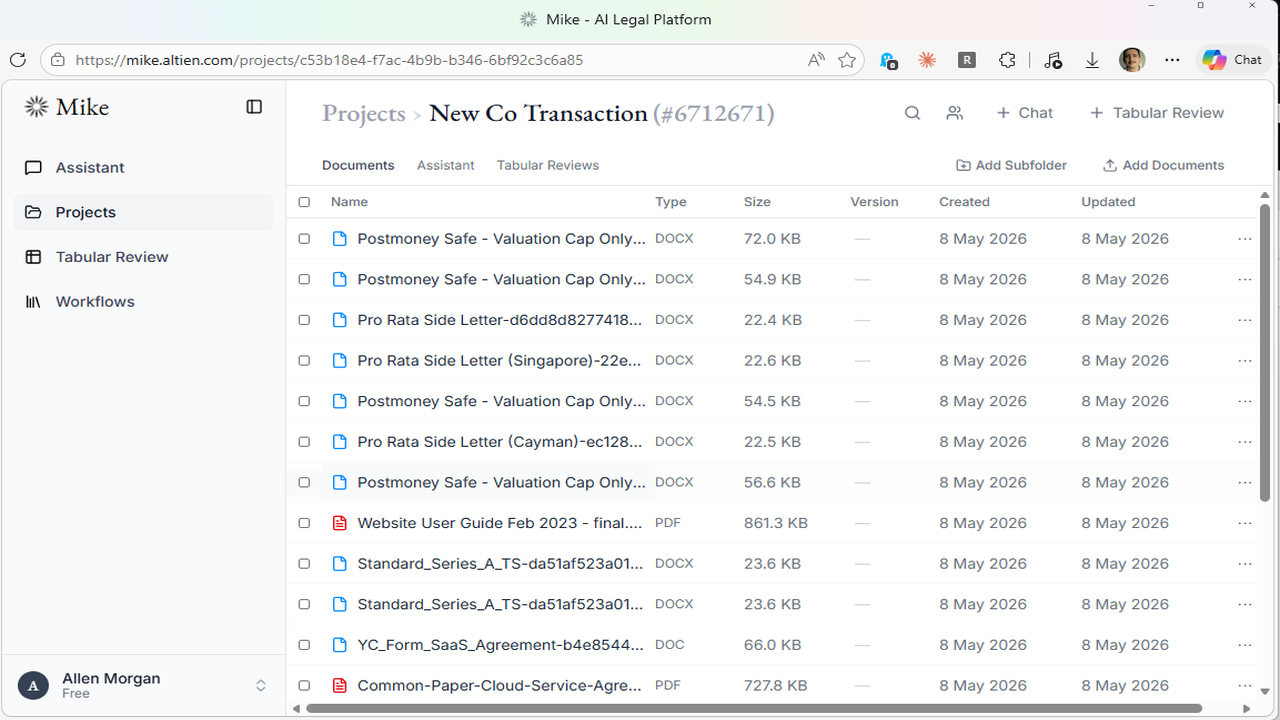Open browser read aloud option

[816, 60]
